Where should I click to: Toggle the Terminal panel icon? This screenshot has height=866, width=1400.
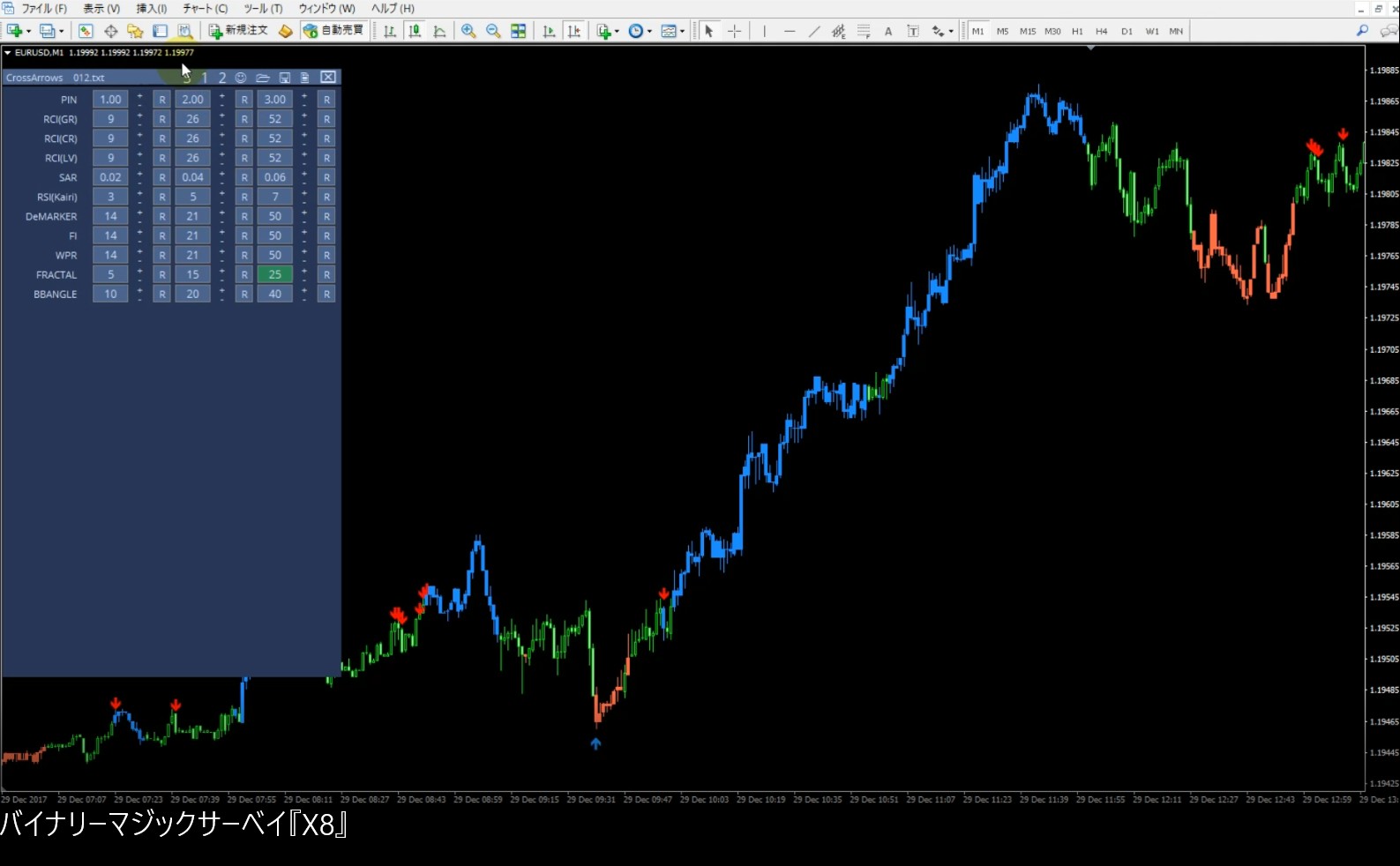coord(160,31)
